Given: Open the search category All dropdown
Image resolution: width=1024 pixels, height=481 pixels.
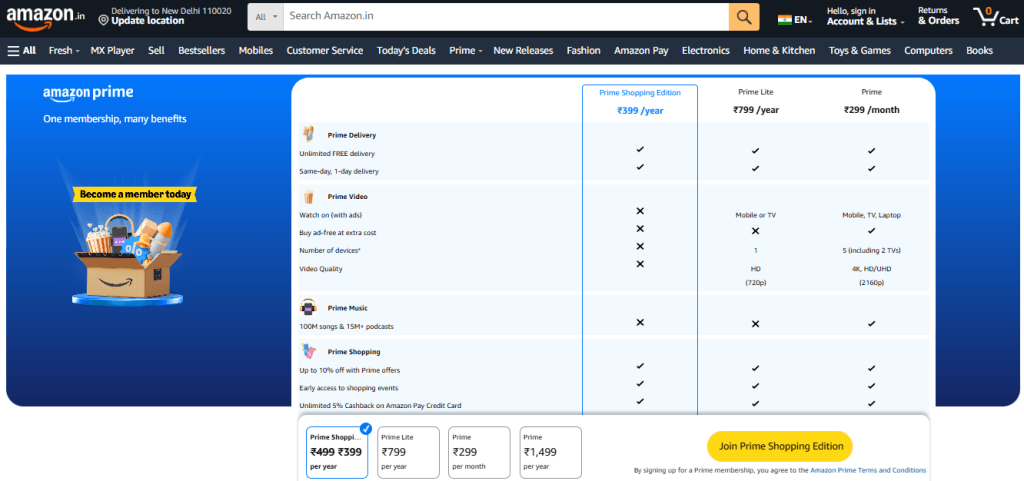Looking at the screenshot, I should click(264, 17).
